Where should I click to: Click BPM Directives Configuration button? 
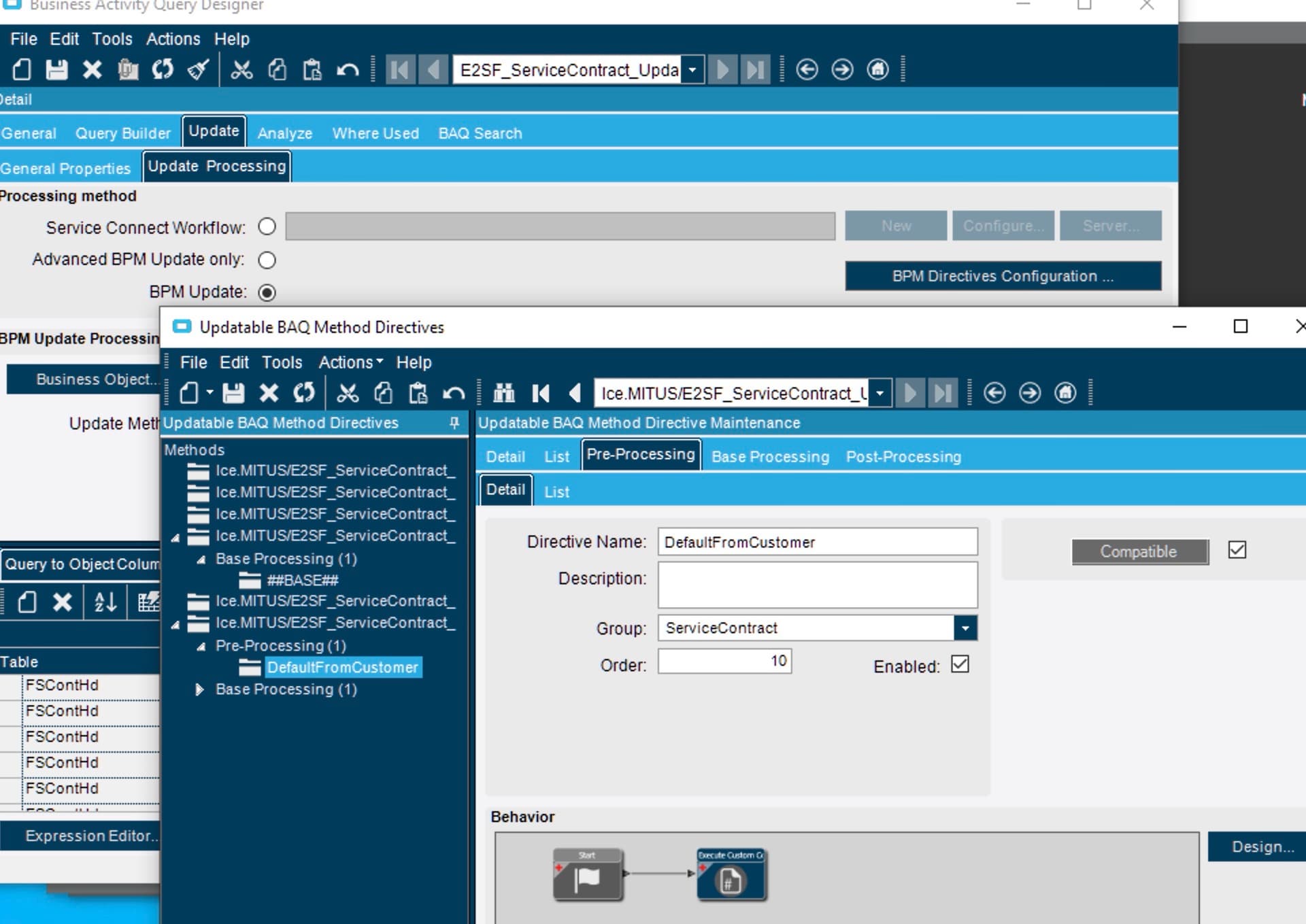pyautogui.click(x=1003, y=276)
